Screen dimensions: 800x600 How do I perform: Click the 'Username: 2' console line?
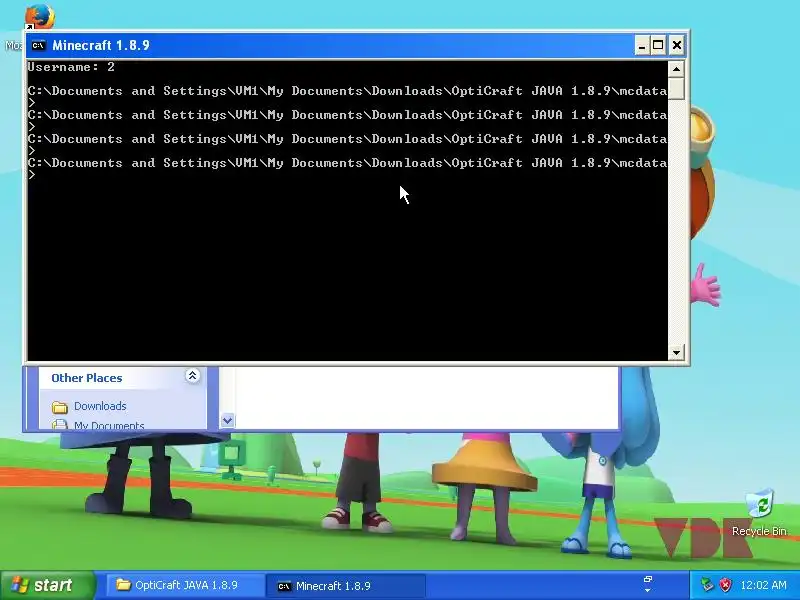click(x=71, y=67)
